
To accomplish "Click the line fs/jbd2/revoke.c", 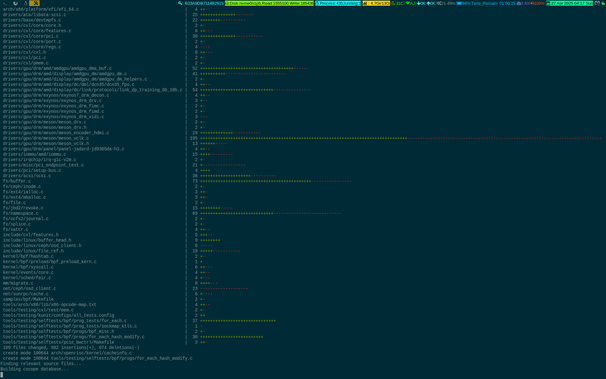I will [x=23, y=208].
